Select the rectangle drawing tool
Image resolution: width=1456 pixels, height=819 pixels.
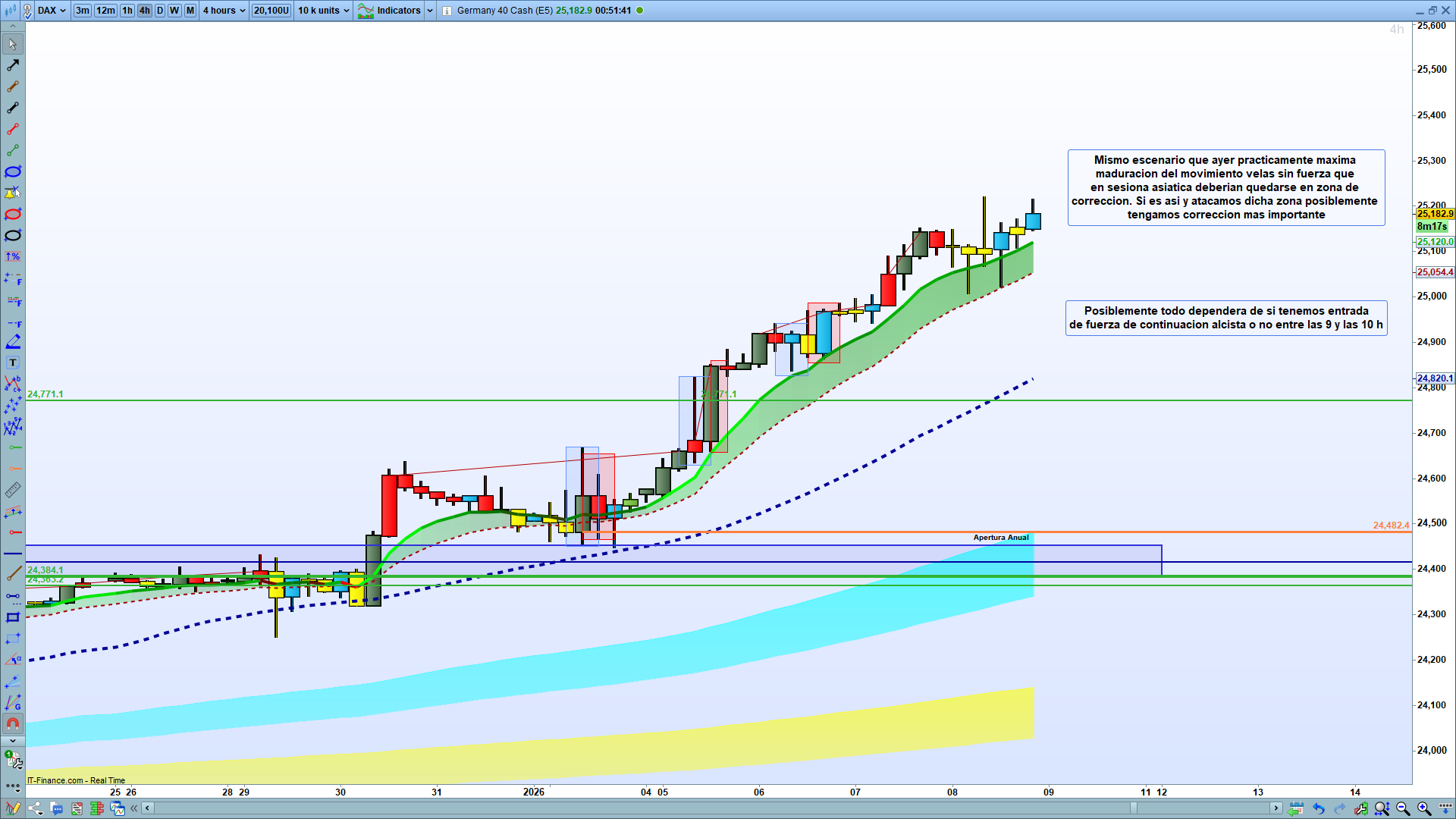point(13,617)
